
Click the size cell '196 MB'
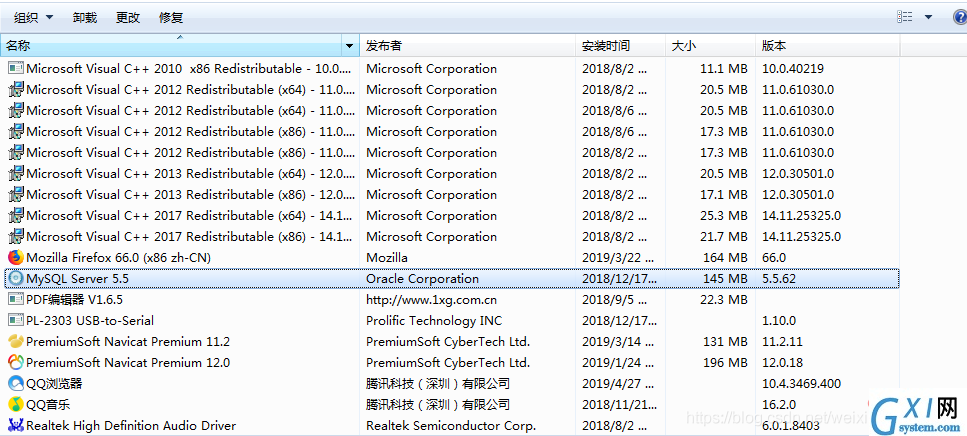(725, 362)
